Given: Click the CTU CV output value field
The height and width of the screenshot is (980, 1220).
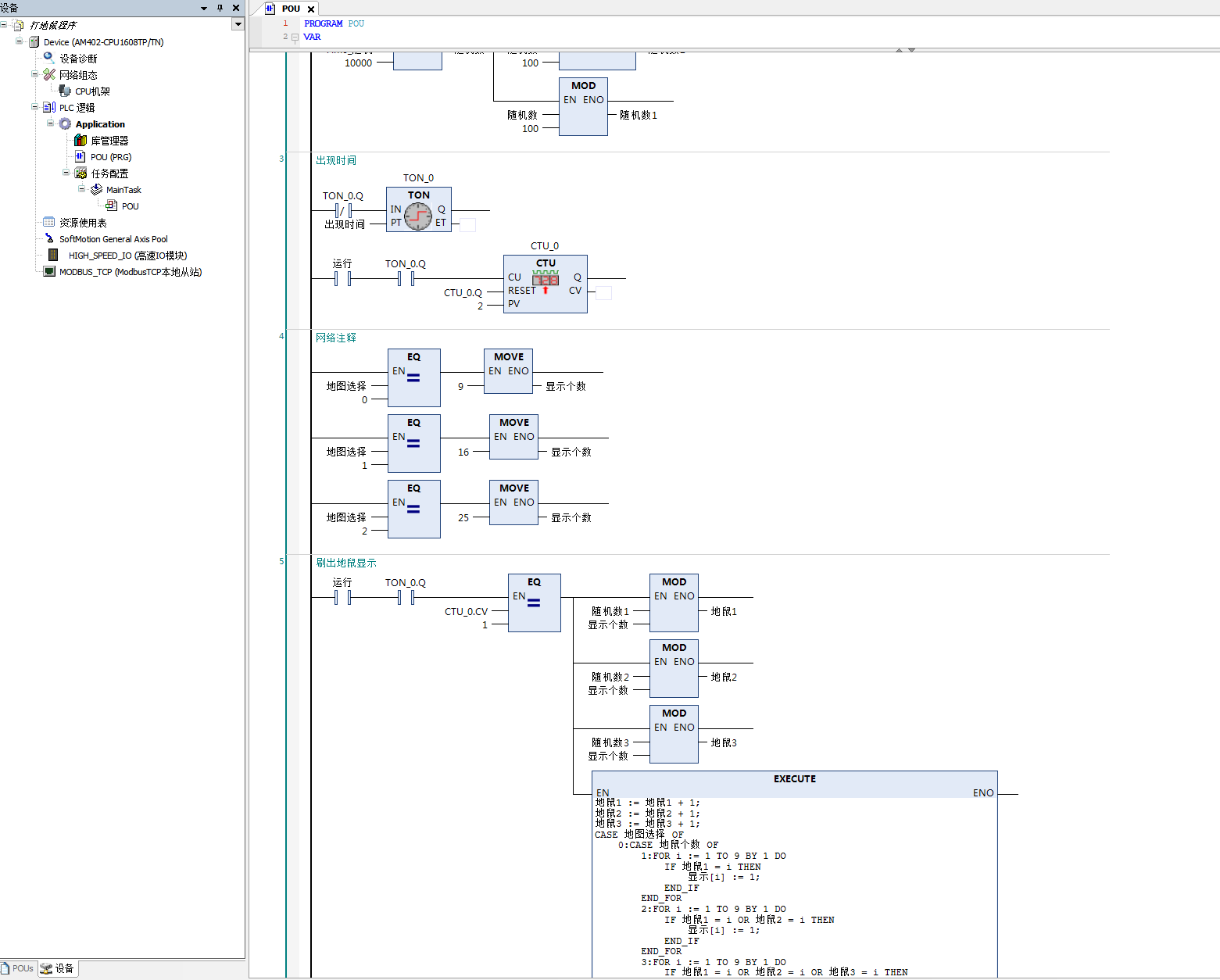Looking at the screenshot, I should tap(603, 293).
